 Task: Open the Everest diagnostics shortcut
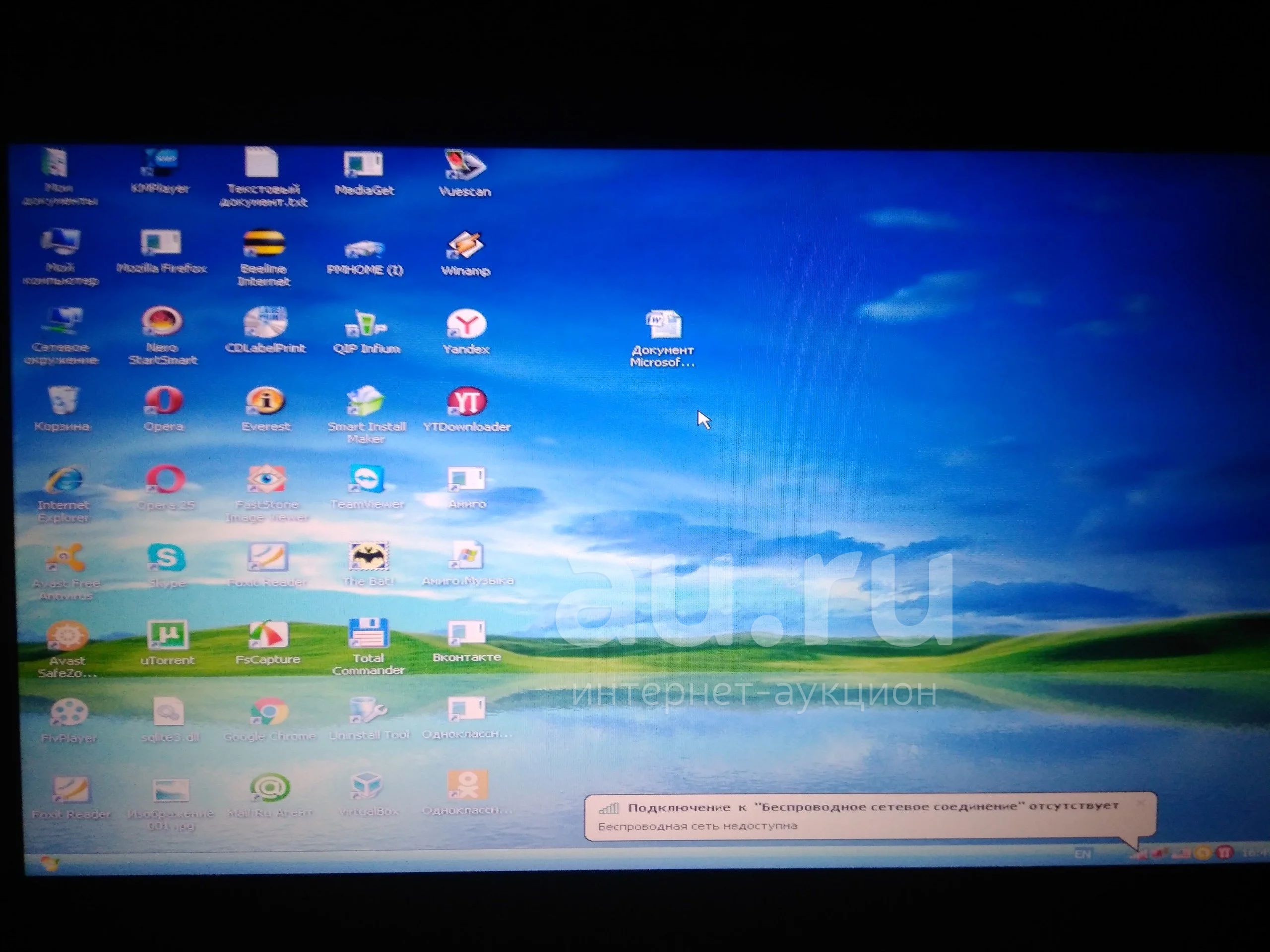coord(266,409)
